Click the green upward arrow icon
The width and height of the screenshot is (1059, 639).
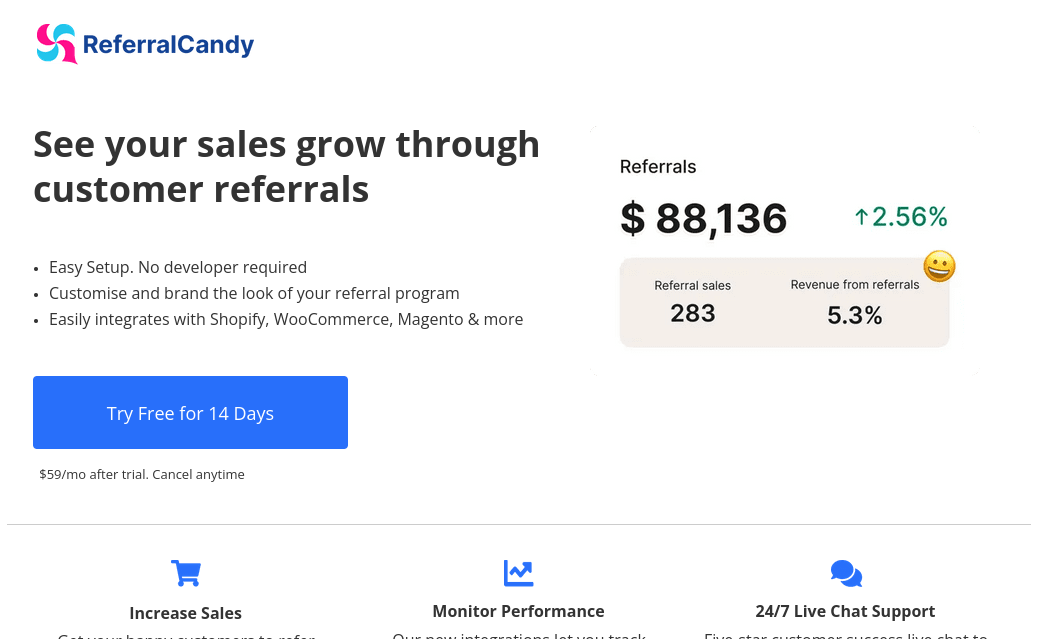(x=861, y=217)
